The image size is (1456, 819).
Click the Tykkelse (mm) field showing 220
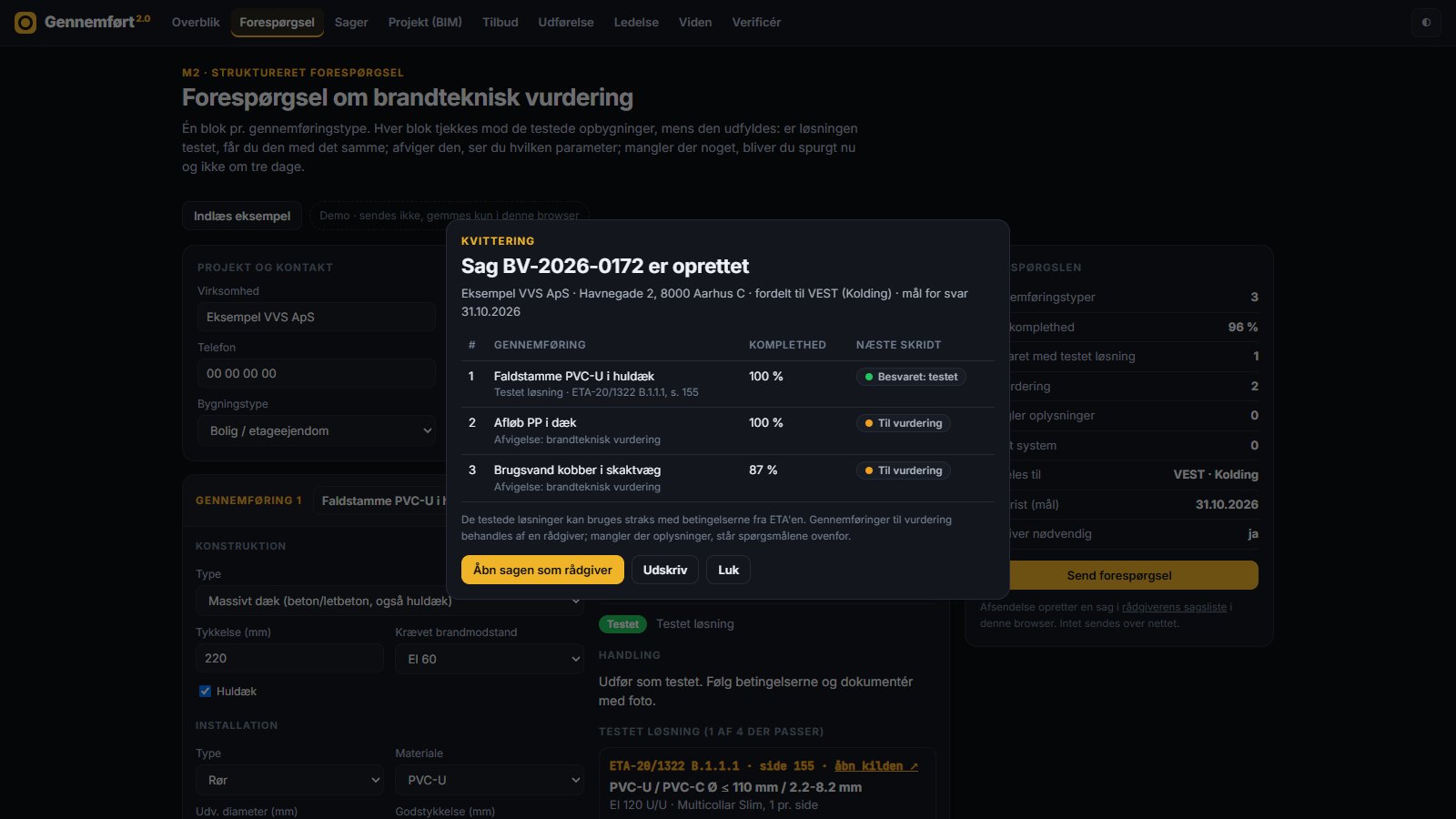289,658
